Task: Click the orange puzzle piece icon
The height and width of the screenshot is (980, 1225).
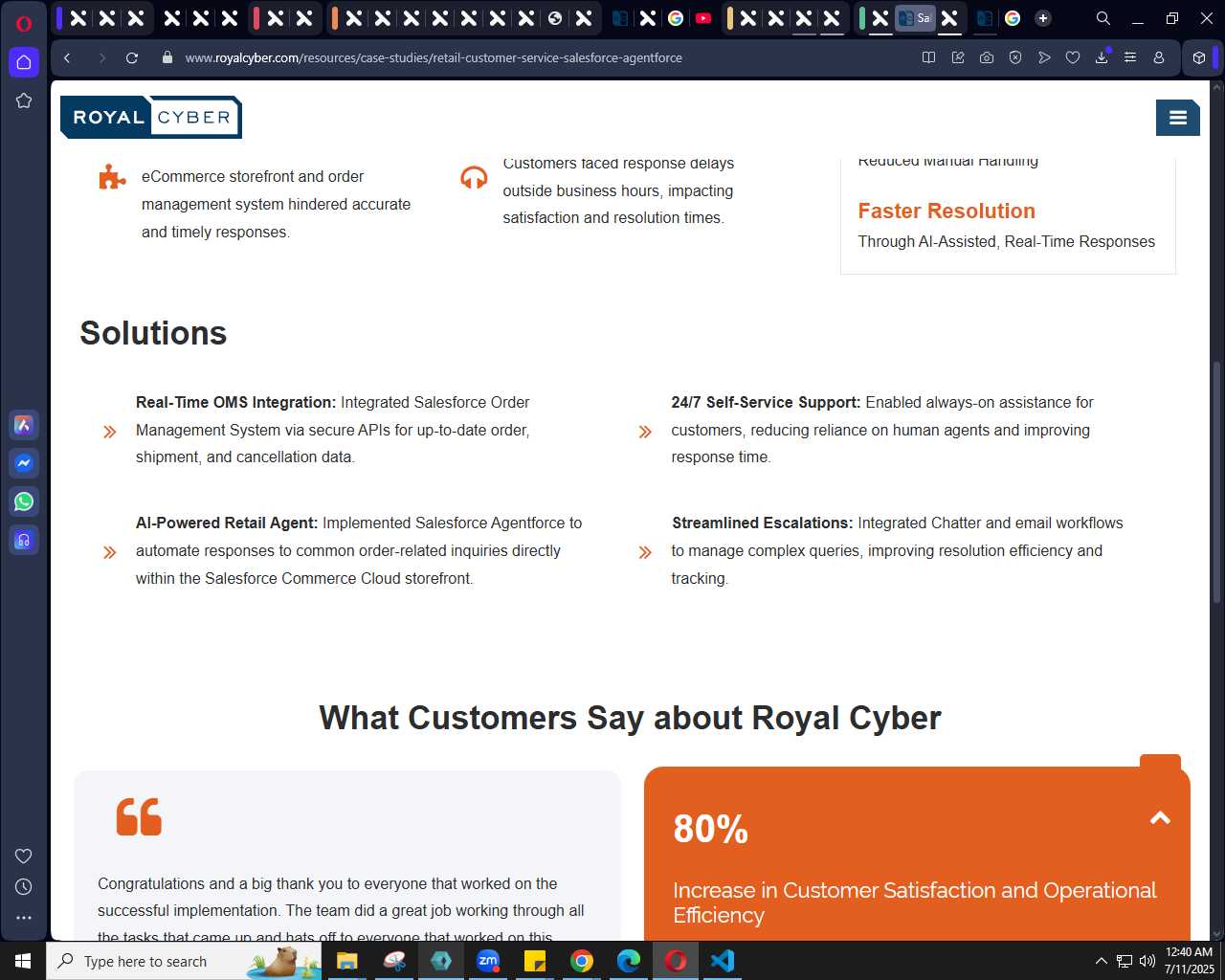Action: click(x=112, y=177)
